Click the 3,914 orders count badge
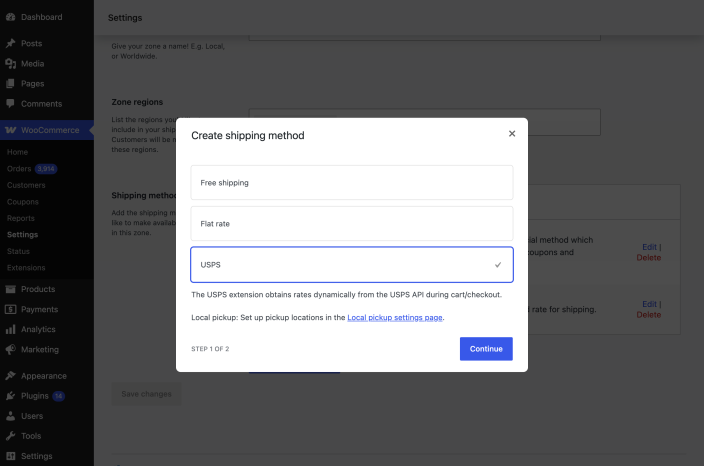This screenshot has width=704, height=466. 46,169
